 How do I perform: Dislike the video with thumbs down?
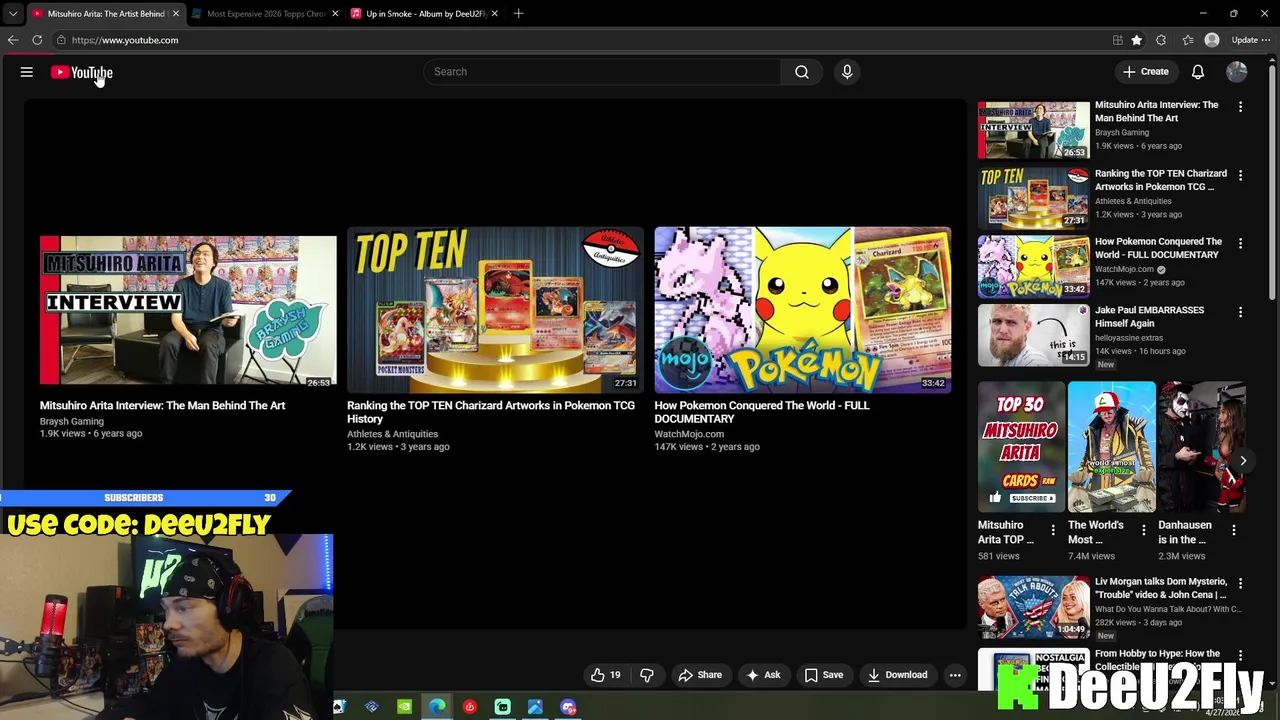coord(647,675)
